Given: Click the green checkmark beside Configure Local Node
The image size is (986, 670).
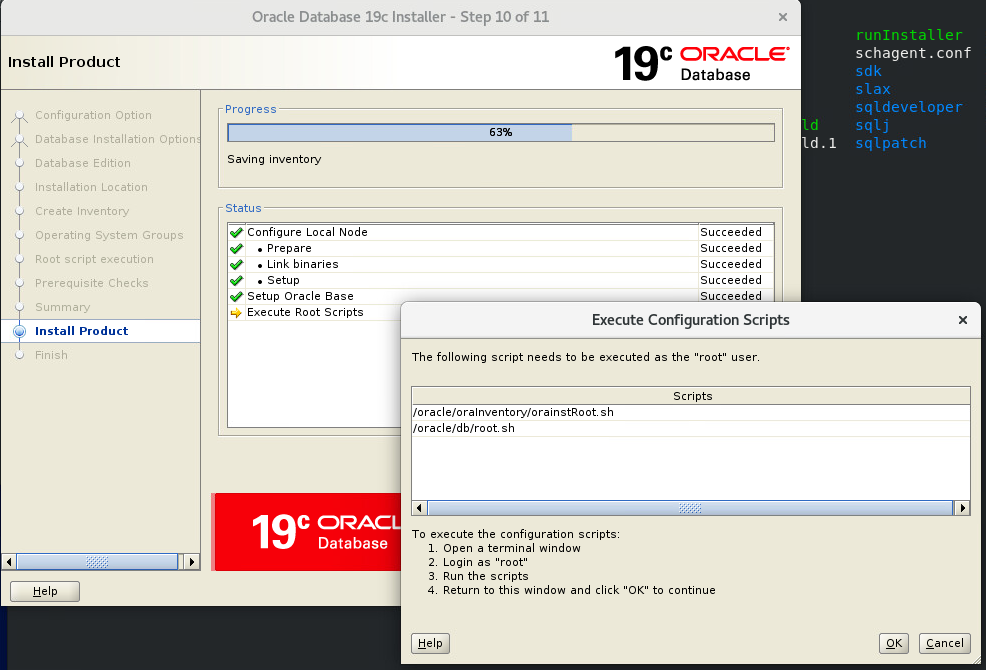Looking at the screenshot, I should (236, 232).
